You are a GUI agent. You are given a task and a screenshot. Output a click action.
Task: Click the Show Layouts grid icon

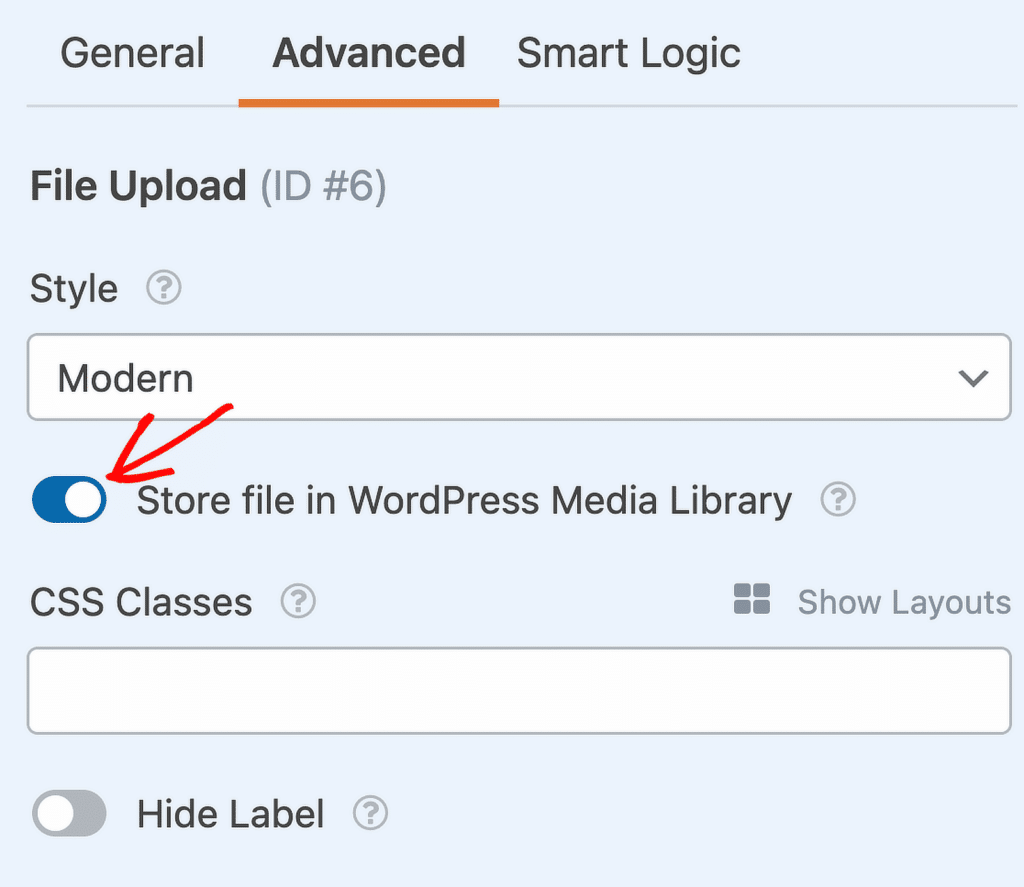pyautogui.click(x=751, y=600)
